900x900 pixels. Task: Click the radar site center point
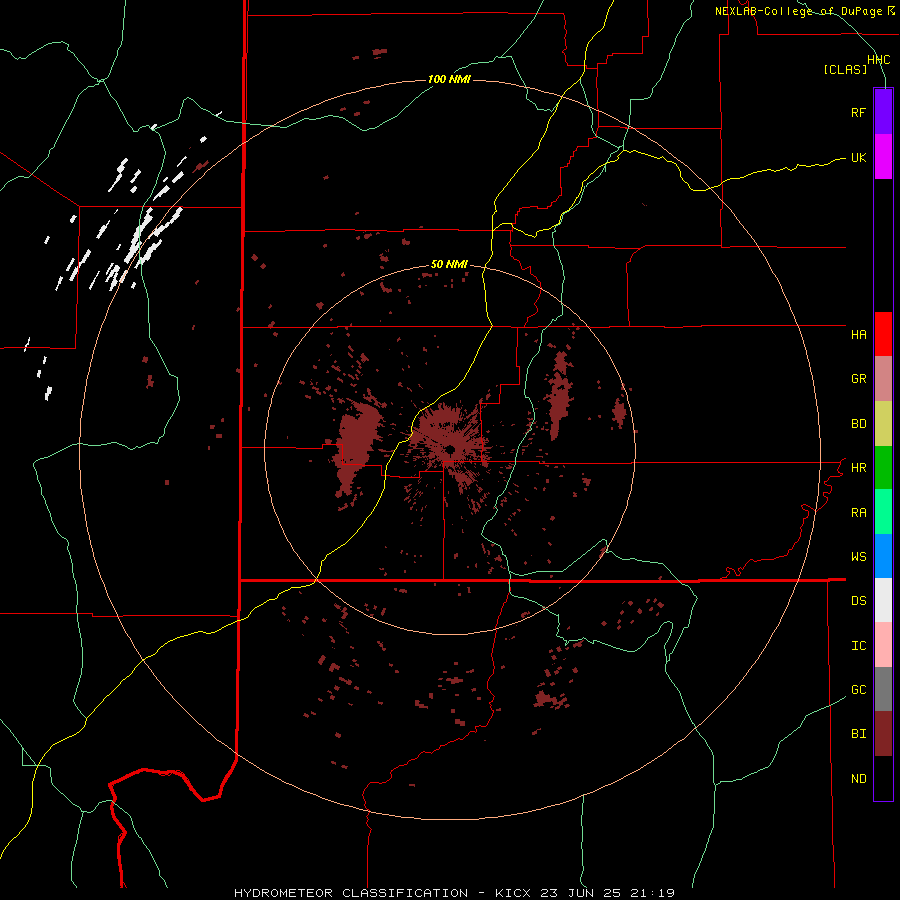coord(450,449)
